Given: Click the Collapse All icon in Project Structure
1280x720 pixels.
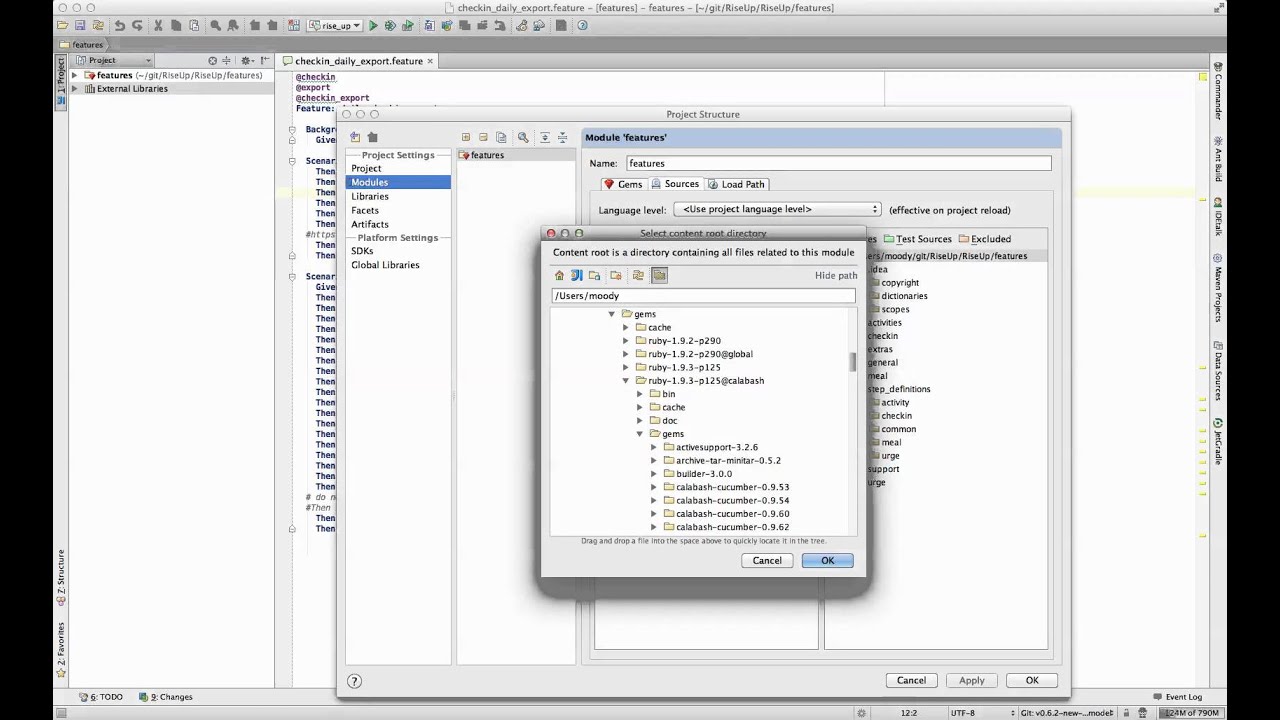Looking at the screenshot, I should coord(562,137).
